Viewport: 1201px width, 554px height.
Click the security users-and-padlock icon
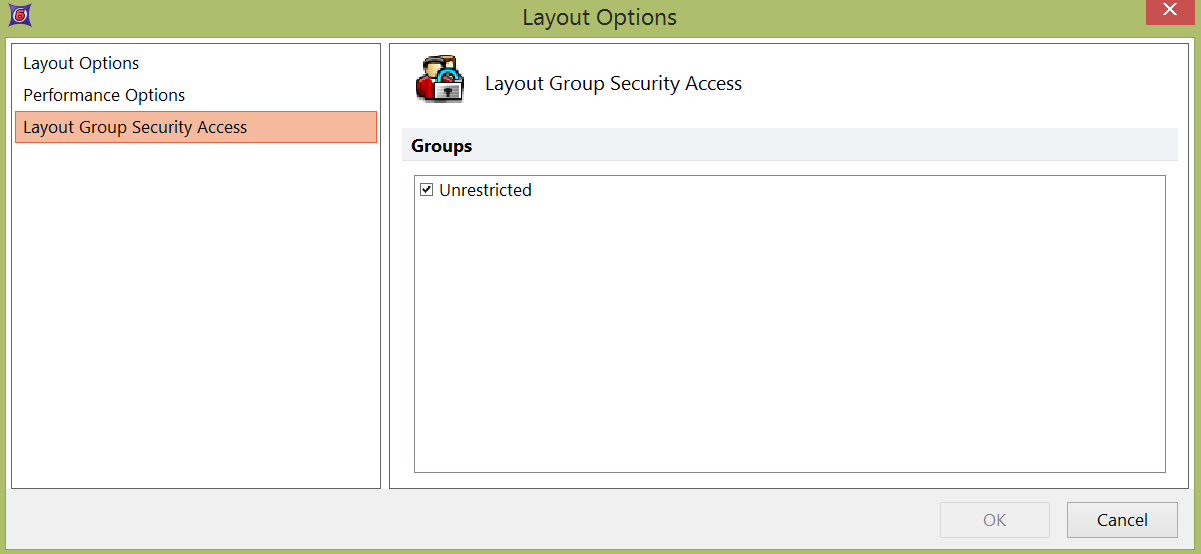point(440,81)
